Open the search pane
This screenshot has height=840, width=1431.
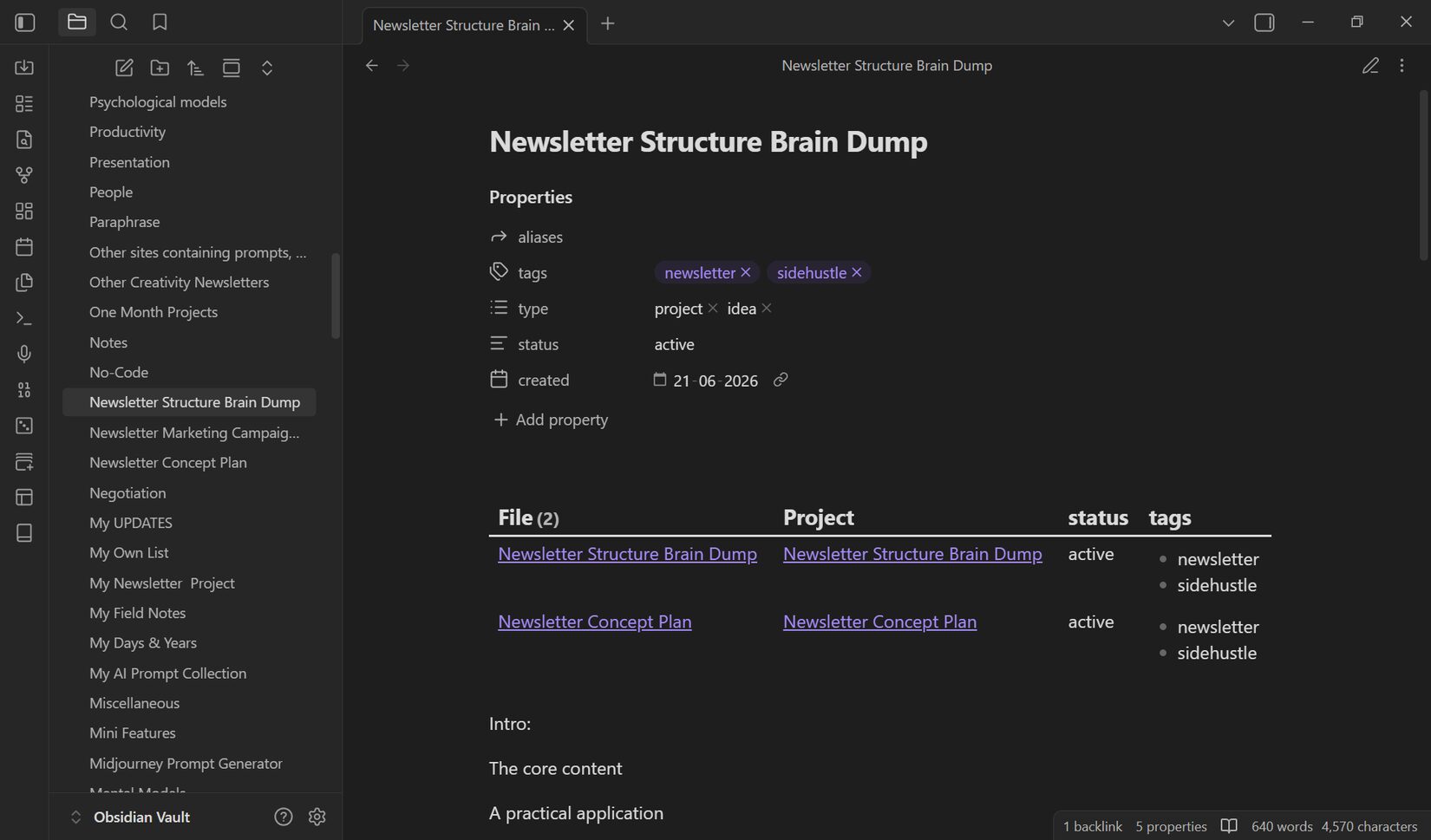tap(119, 23)
